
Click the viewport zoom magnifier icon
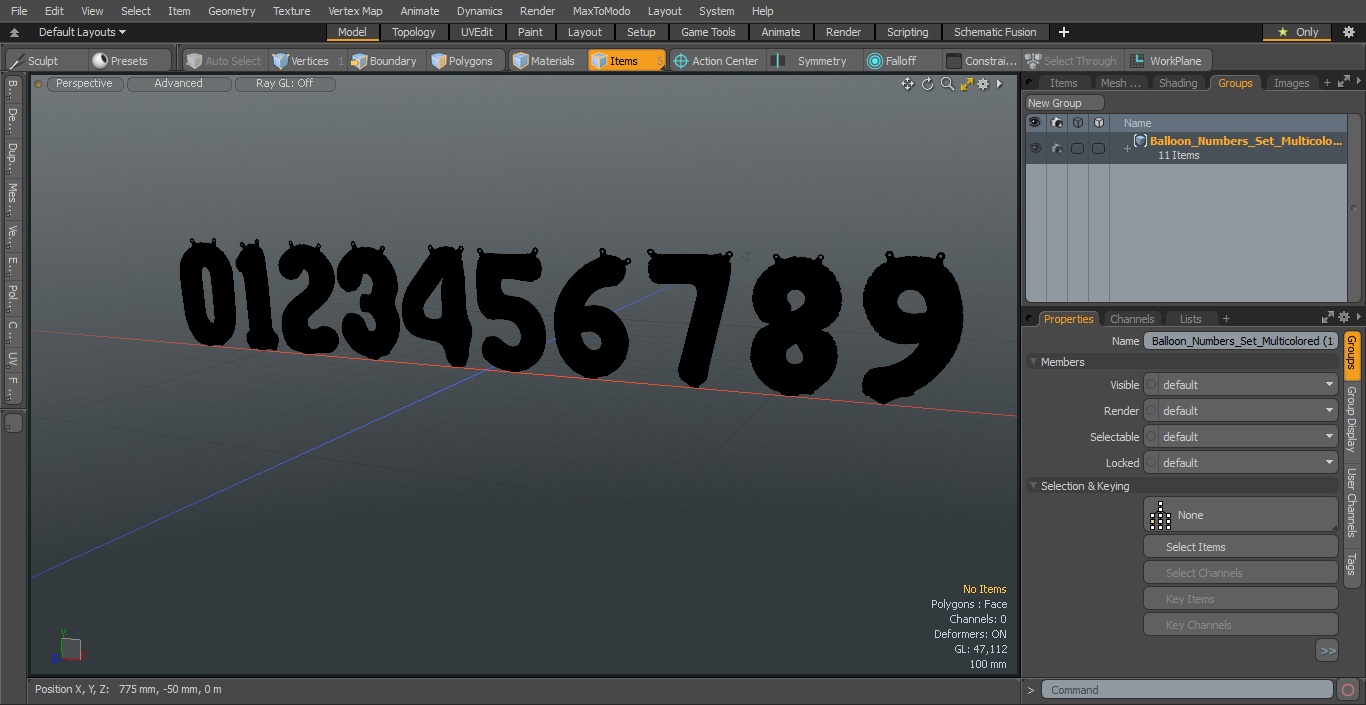947,84
